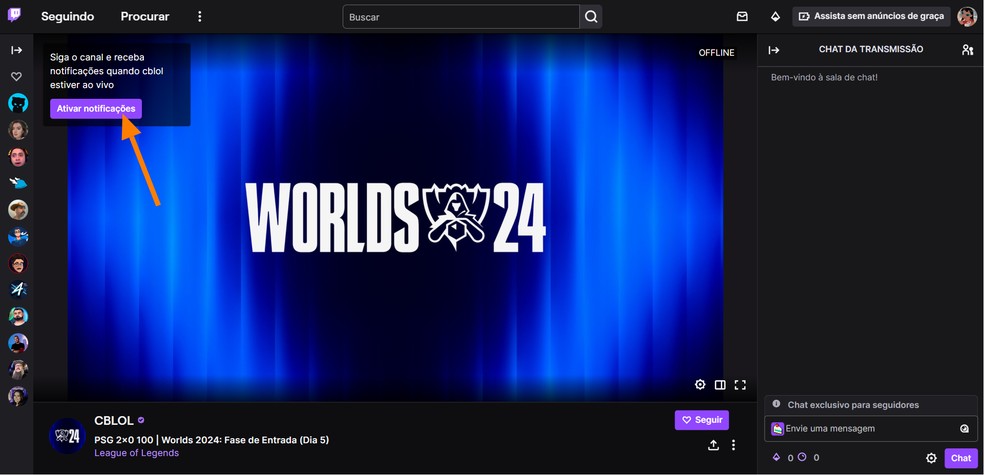984x475 pixels.
Task: Click the Bem-vindo à sala de chat! message
Action: click(824, 77)
